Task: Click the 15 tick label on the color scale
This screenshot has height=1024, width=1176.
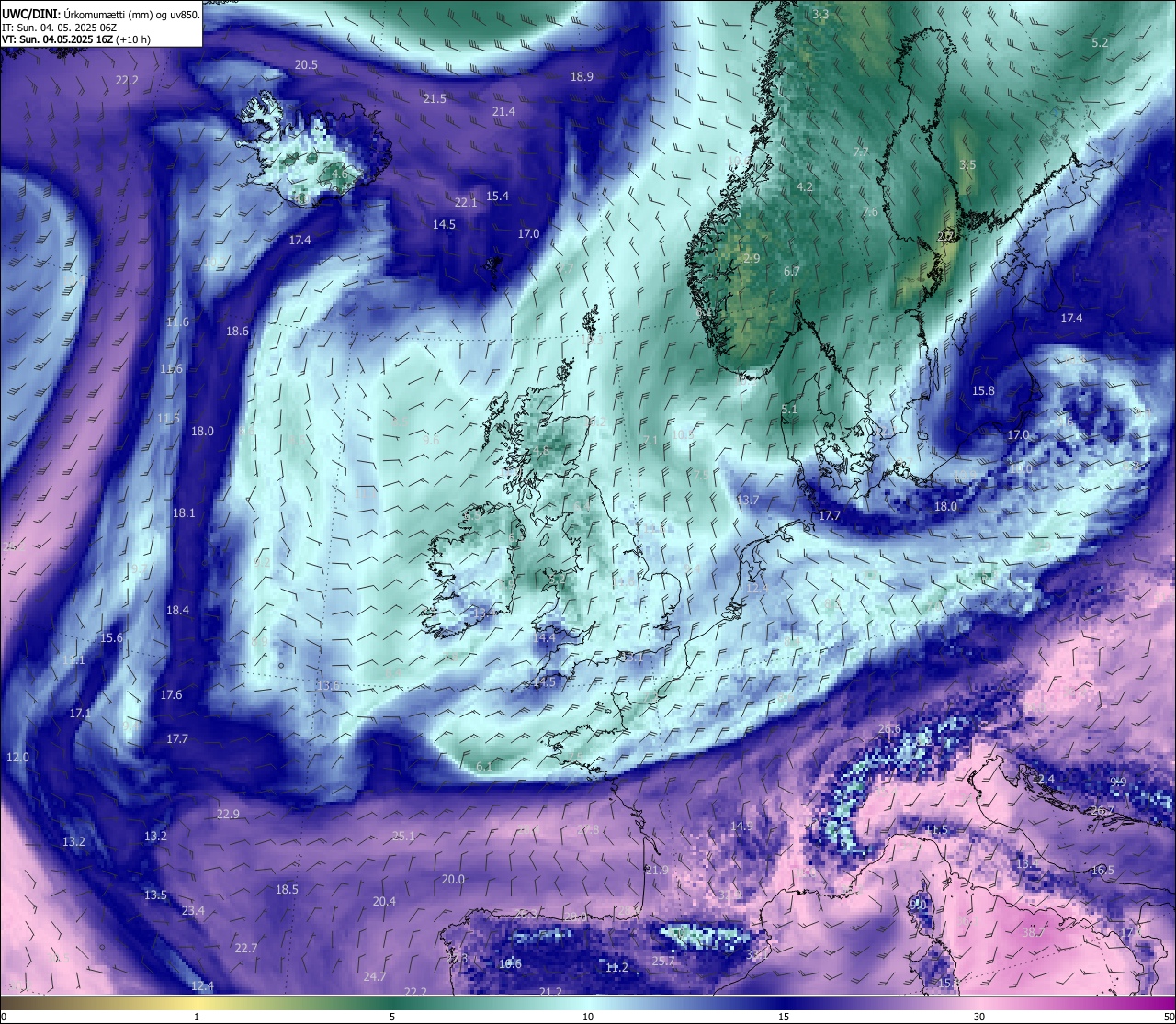Action: tap(784, 1017)
